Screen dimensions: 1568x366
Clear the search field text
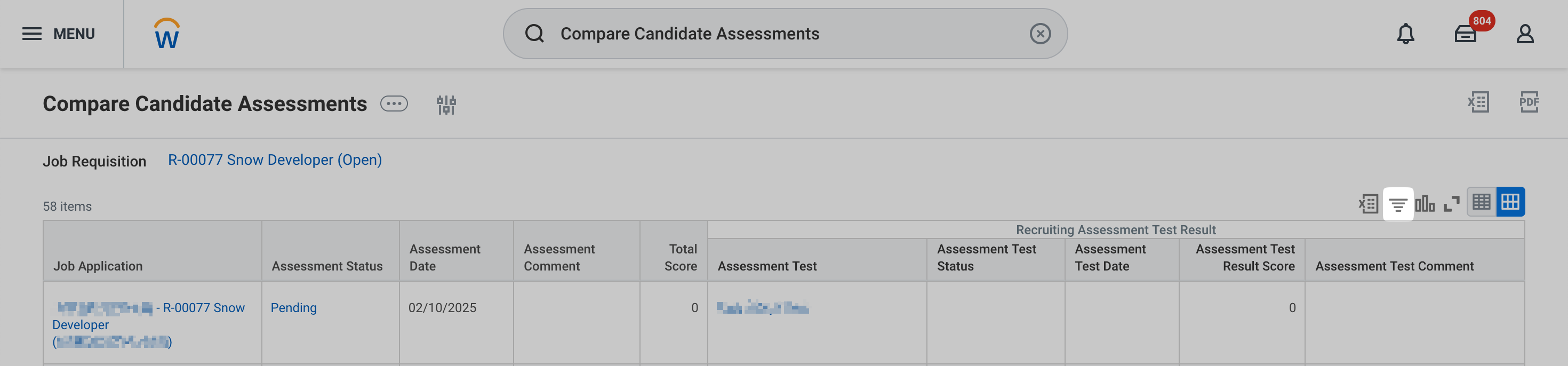(x=1039, y=34)
